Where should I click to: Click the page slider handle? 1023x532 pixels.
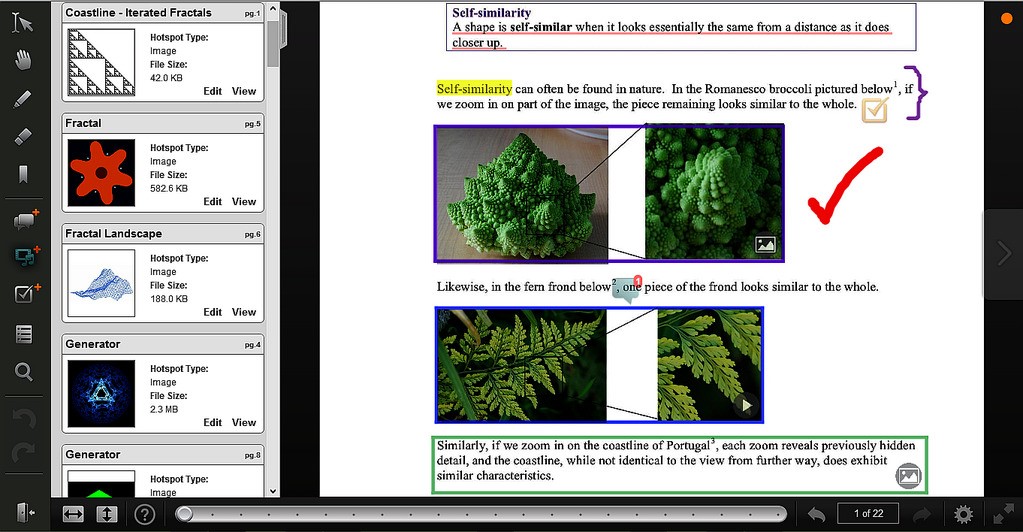pyautogui.click(x=184, y=514)
